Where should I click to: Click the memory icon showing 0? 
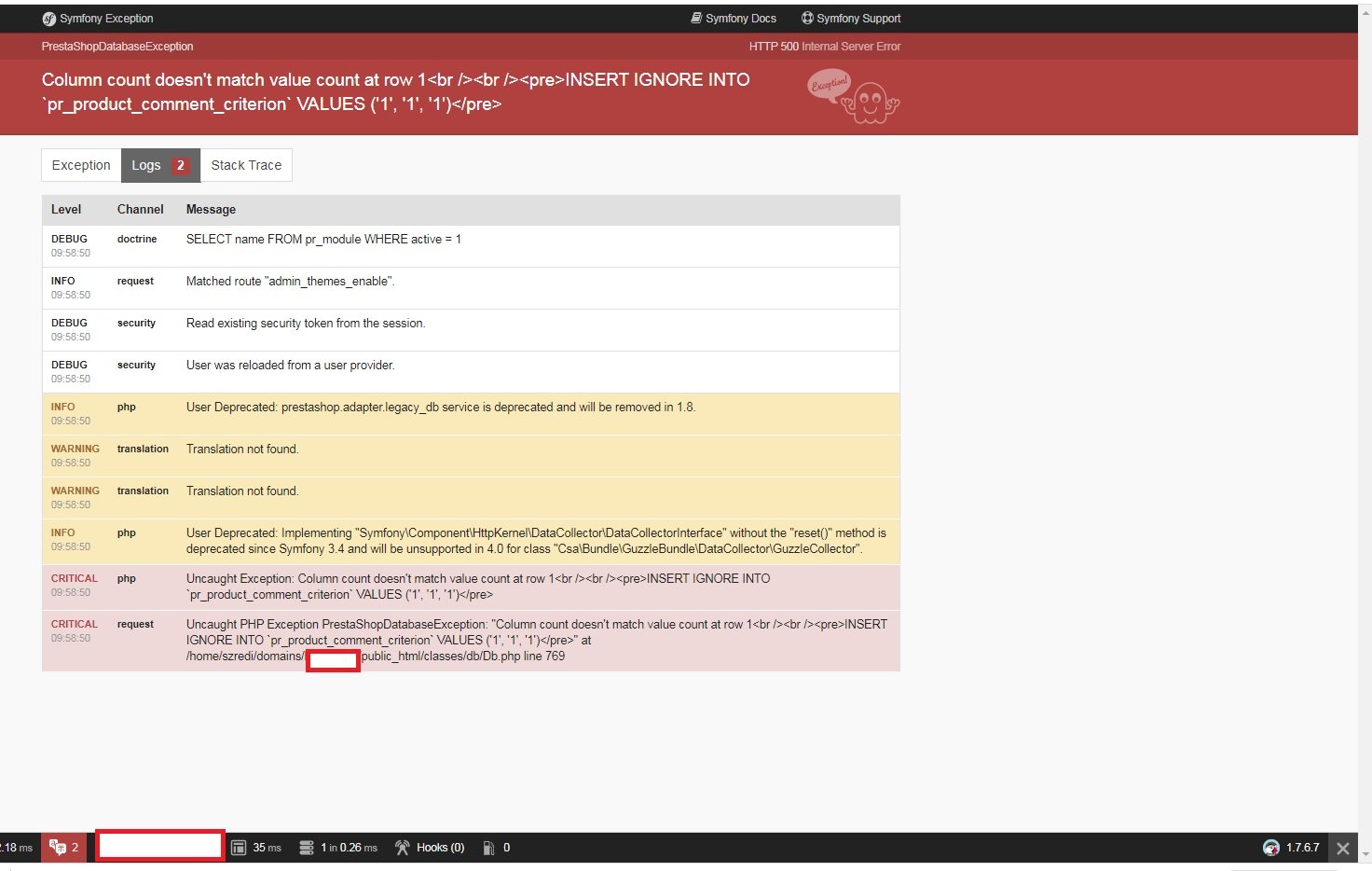click(488, 848)
